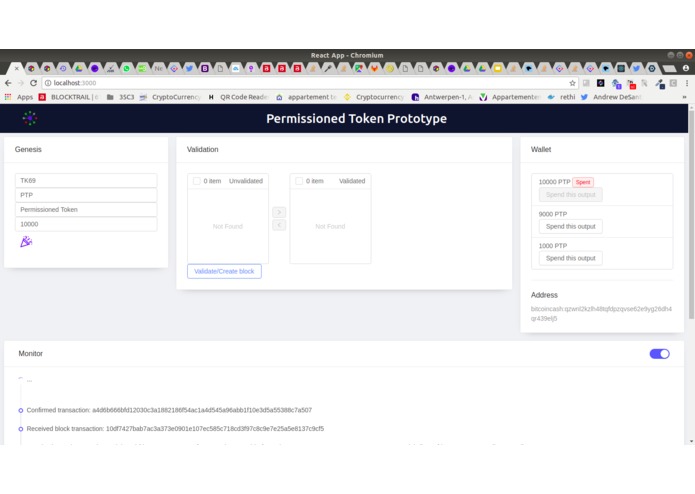
Task: Click the red Spent tag
Action: tap(583, 182)
